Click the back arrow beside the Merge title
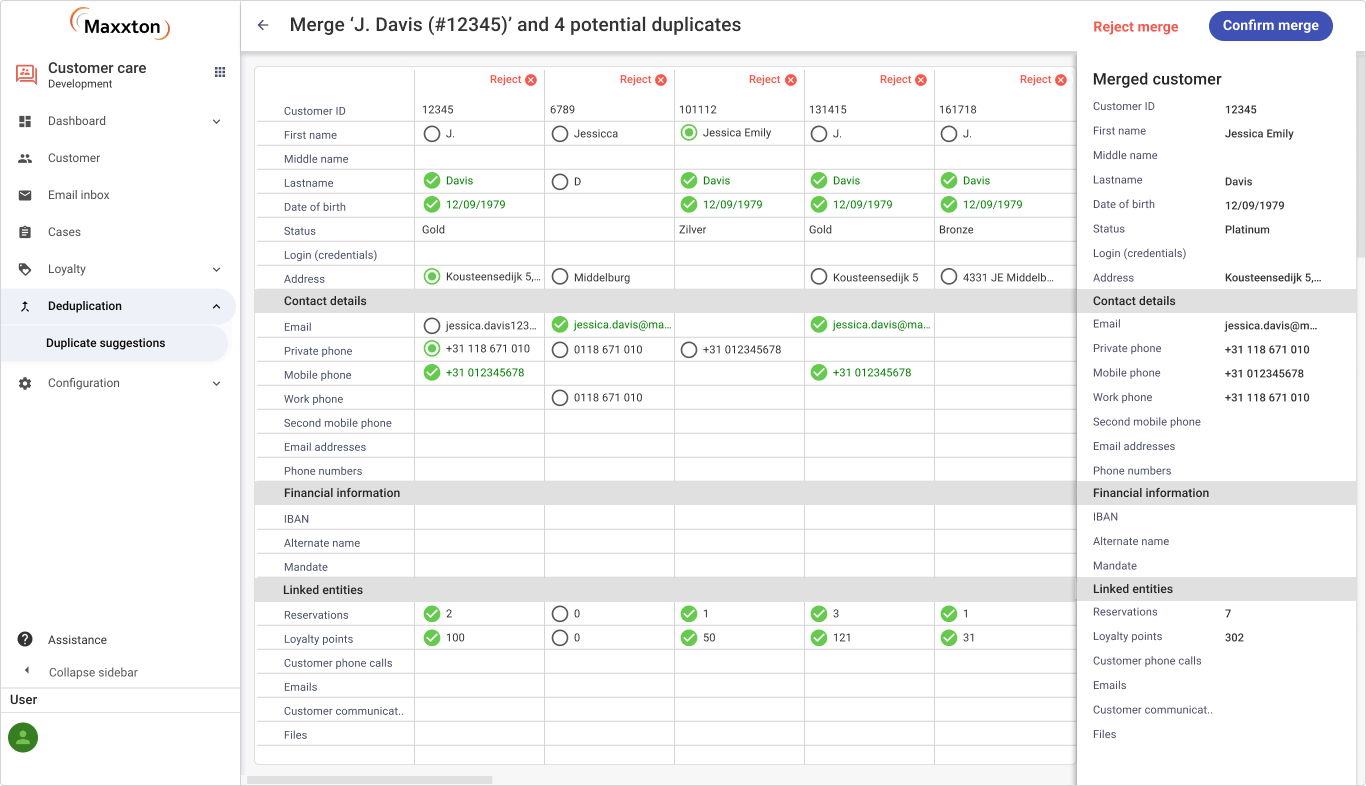The image size is (1366, 786). pos(263,25)
